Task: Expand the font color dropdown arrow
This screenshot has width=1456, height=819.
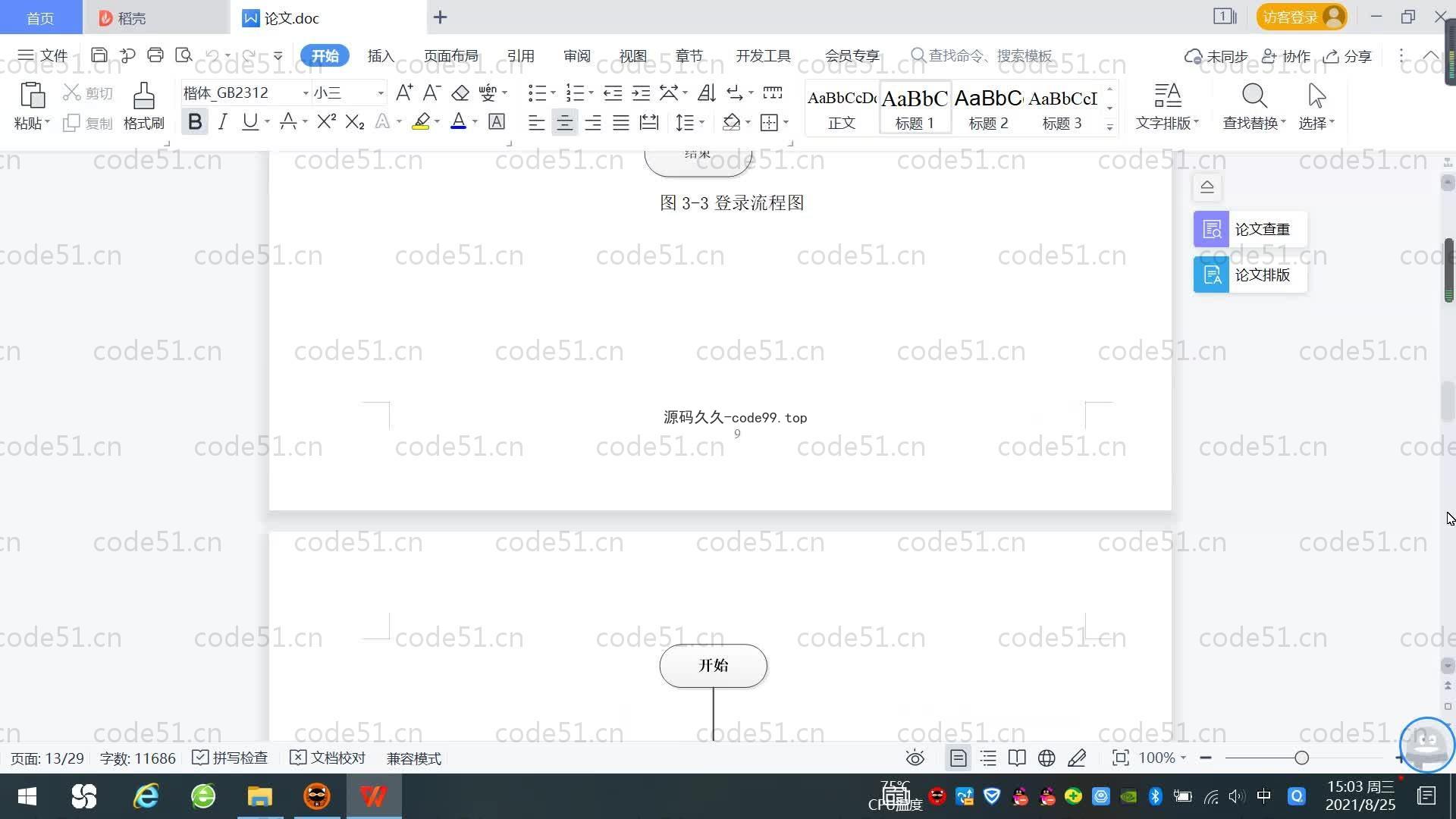Action: coord(475,122)
